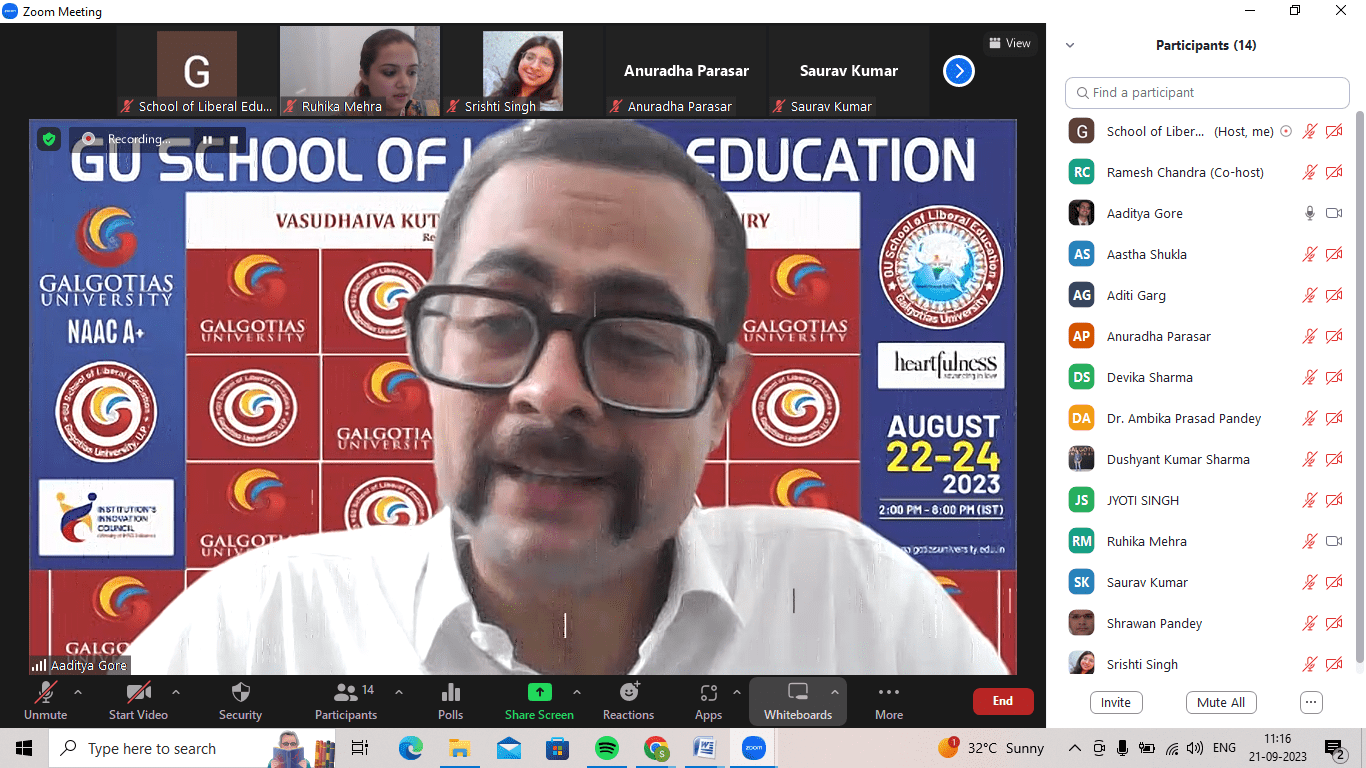Click the Mute All button
The height and width of the screenshot is (768, 1366).
[x=1220, y=702]
